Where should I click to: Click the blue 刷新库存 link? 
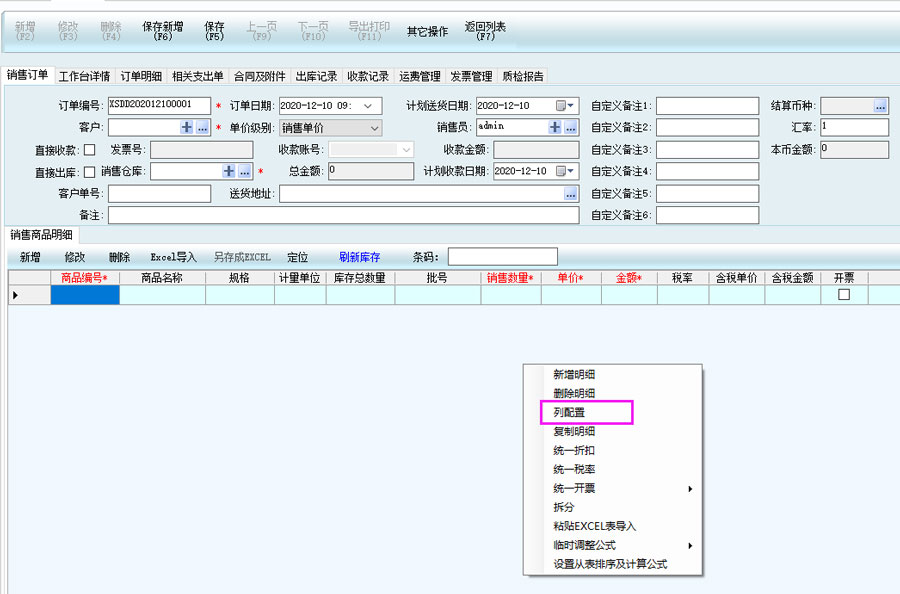pyautogui.click(x=359, y=257)
